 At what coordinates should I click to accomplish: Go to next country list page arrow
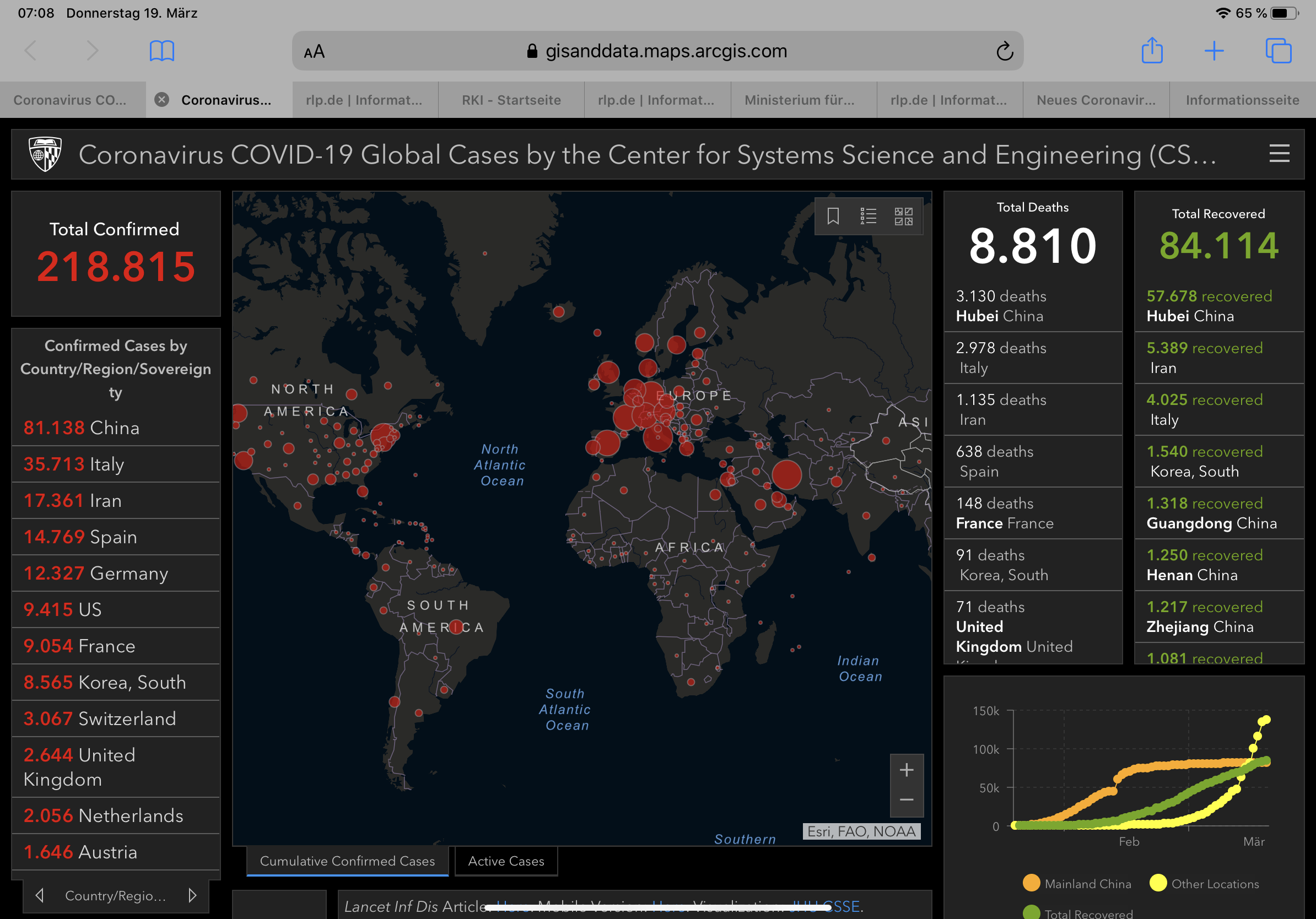(x=192, y=895)
